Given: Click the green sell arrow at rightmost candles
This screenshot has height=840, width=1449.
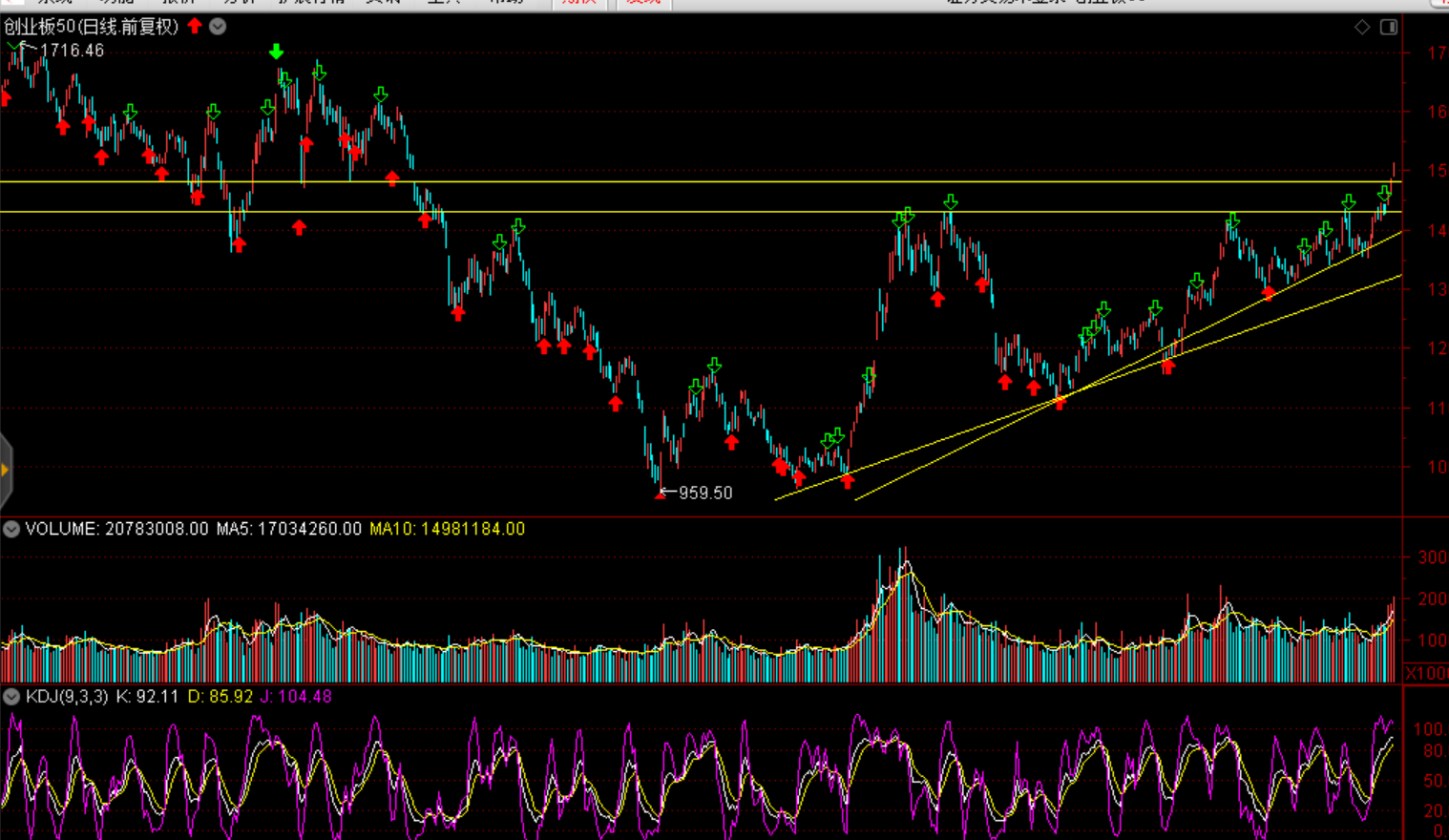Looking at the screenshot, I should coord(1384,194).
